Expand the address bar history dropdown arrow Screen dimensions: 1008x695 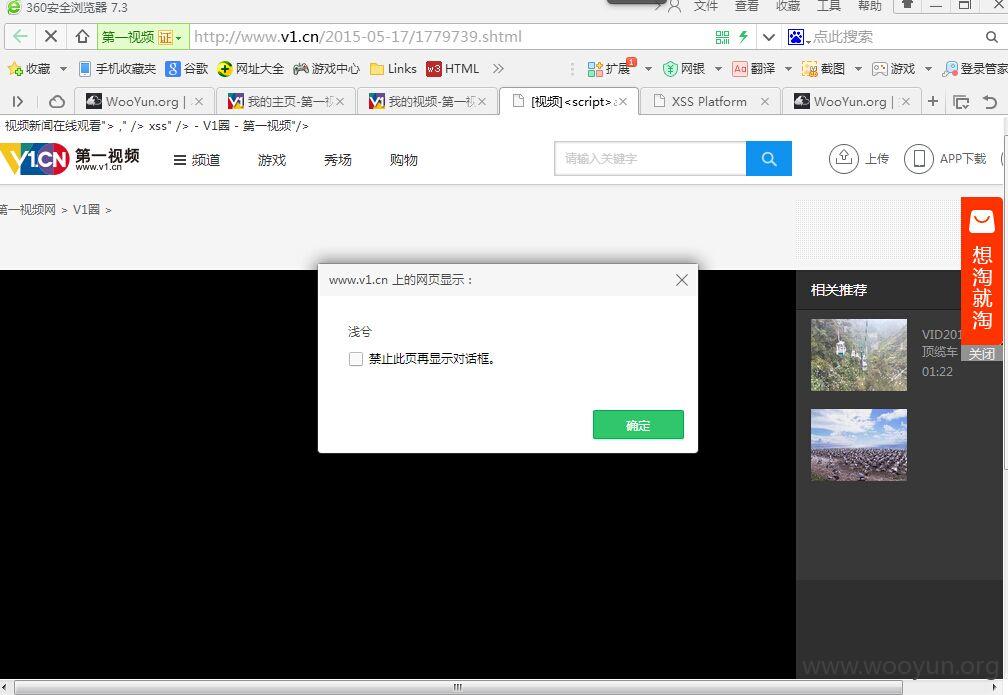(768, 37)
